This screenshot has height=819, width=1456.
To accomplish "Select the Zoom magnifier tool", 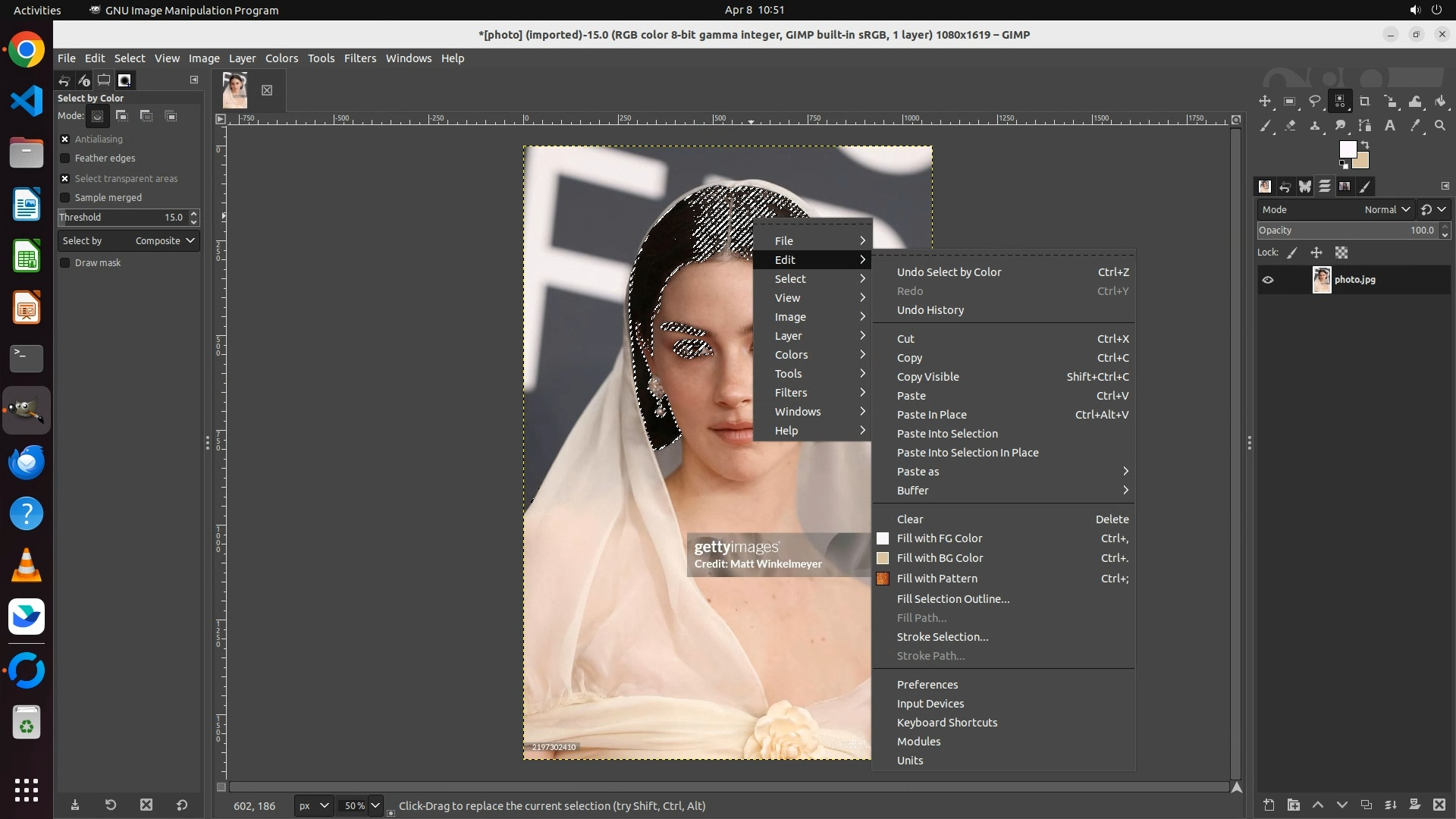I will pyautogui.click(x=1440, y=126).
